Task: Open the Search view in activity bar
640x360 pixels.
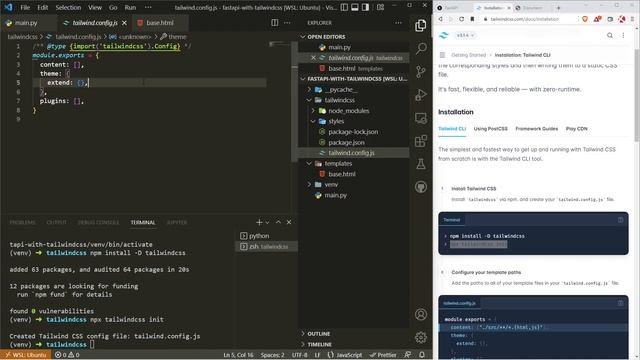Action: coord(421,48)
